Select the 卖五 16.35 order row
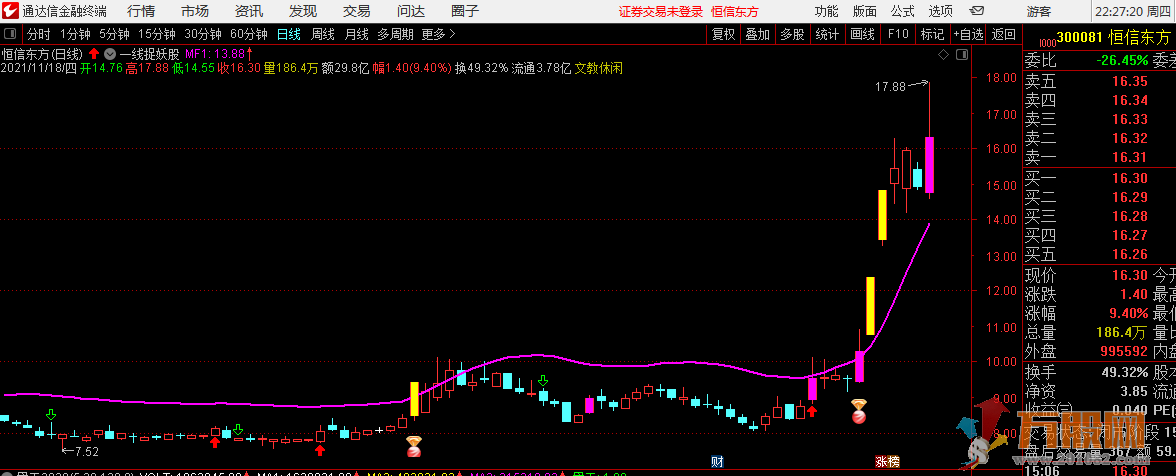The image size is (1176, 476). pyautogui.click(x=1100, y=82)
